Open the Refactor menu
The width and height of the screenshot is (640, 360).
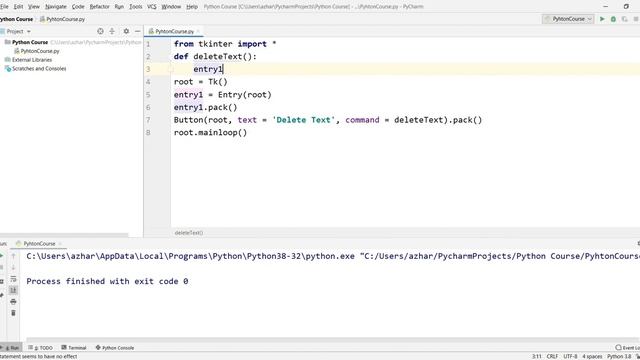(100, 7)
